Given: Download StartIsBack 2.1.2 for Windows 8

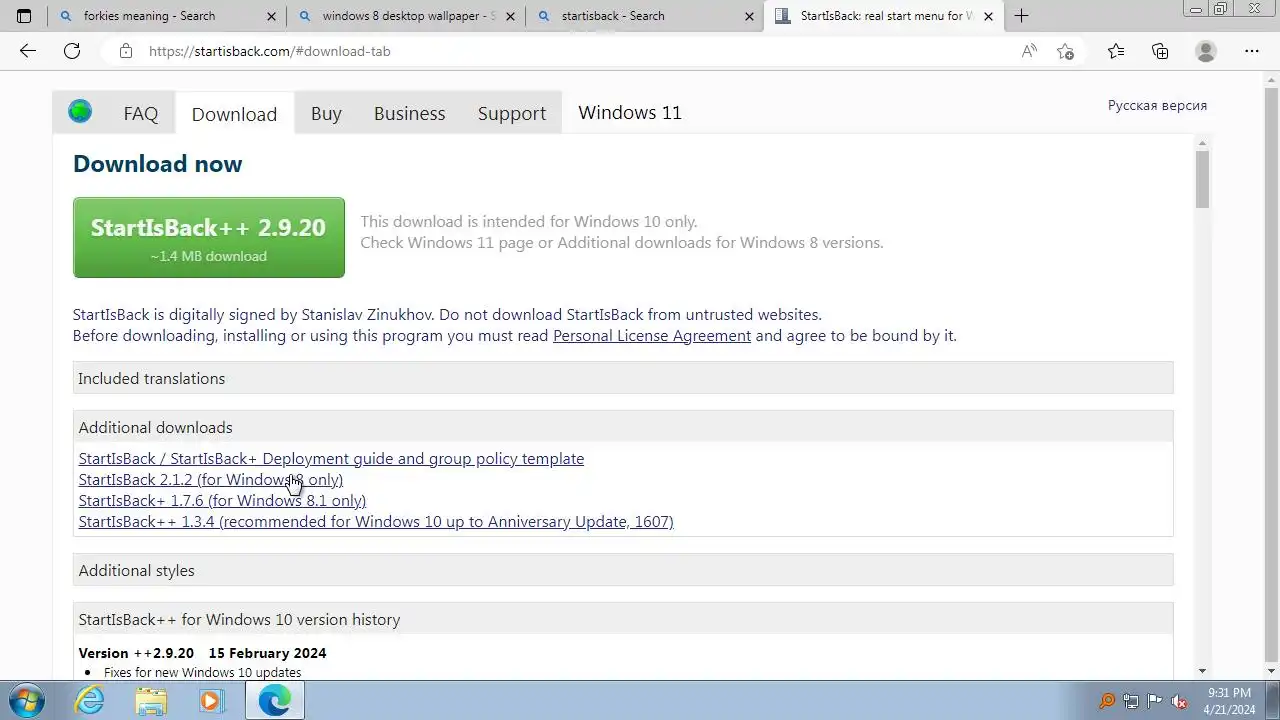Looking at the screenshot, I should point(211,479).
